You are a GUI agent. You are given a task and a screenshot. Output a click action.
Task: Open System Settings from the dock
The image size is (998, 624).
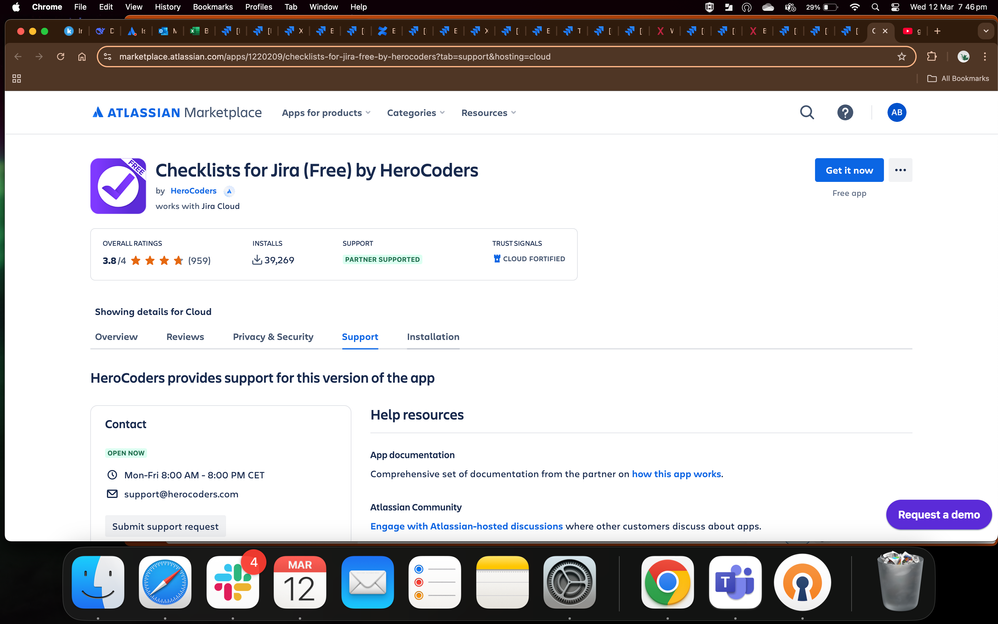coord(570,582)
